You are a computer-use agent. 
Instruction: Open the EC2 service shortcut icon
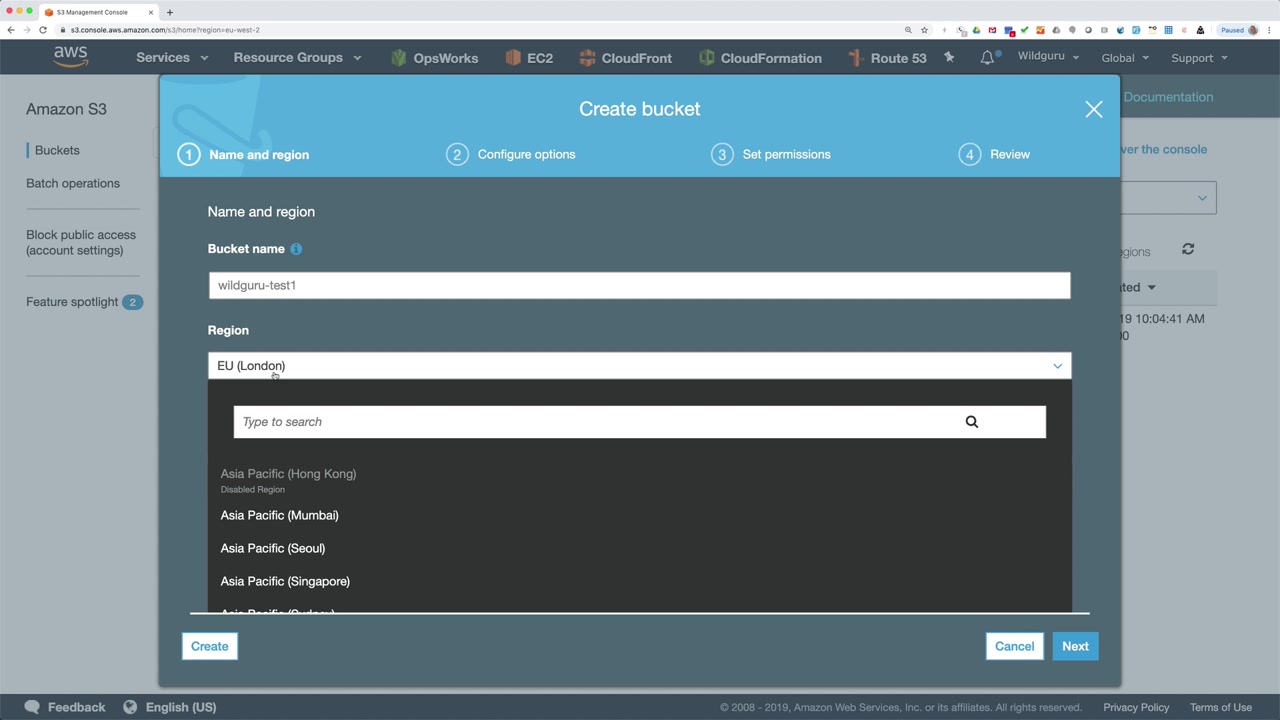pos(514,58)
